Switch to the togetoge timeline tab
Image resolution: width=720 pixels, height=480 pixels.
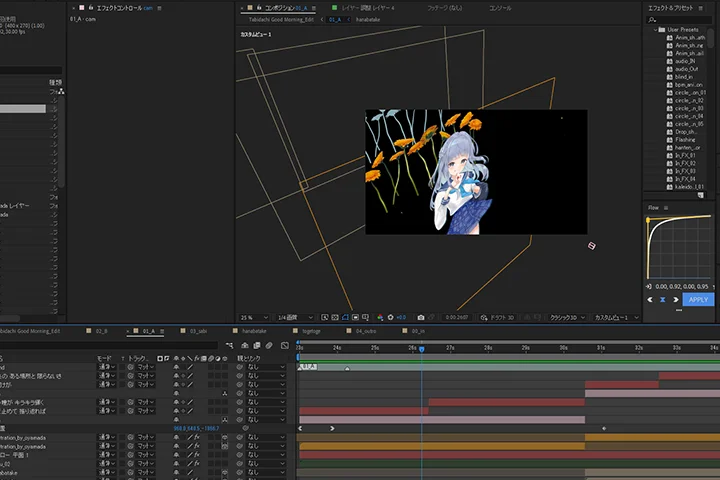pyautogui.click(x=311, y=331)
